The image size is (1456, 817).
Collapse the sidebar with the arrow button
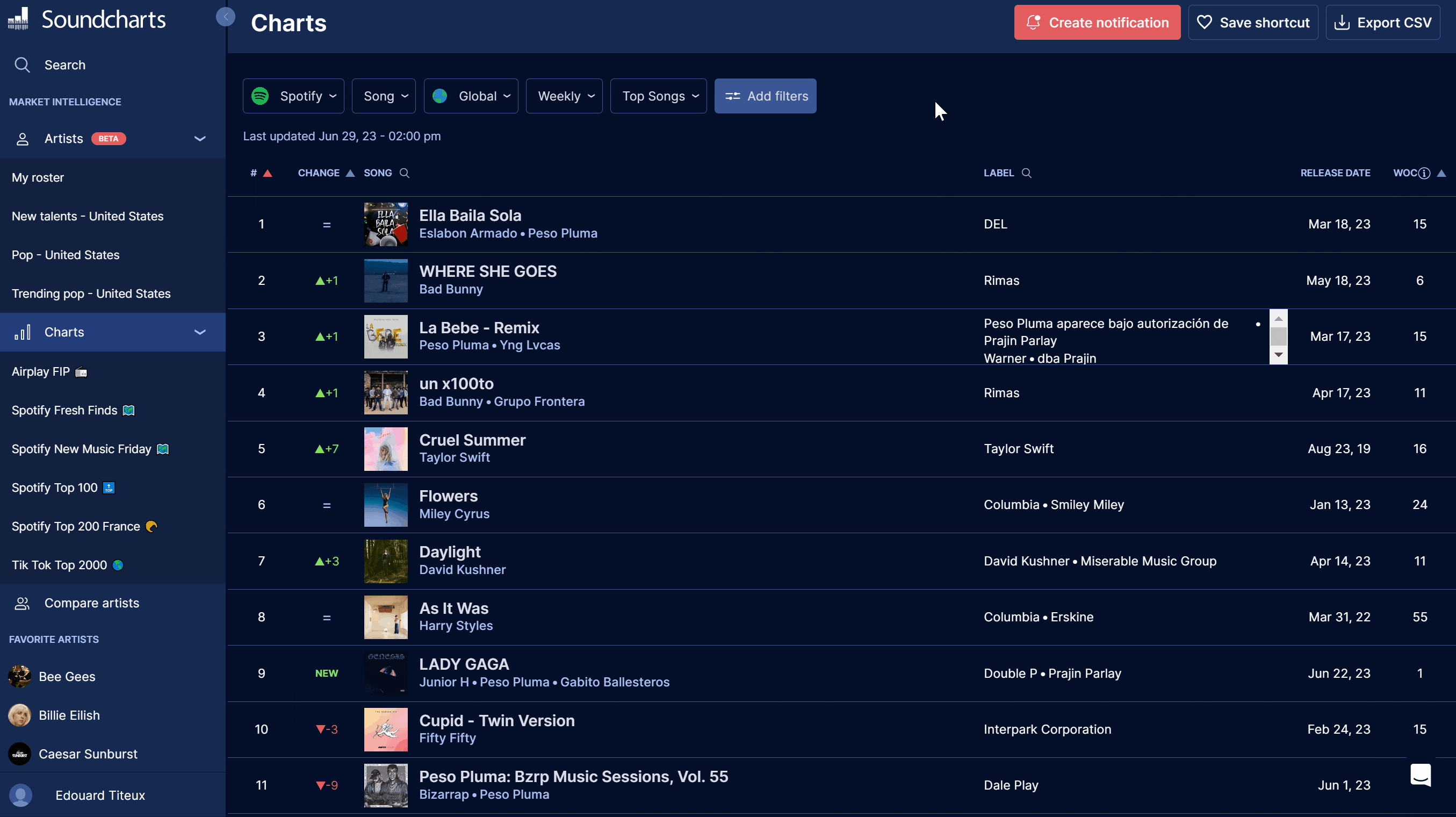[x=226, y=17]
